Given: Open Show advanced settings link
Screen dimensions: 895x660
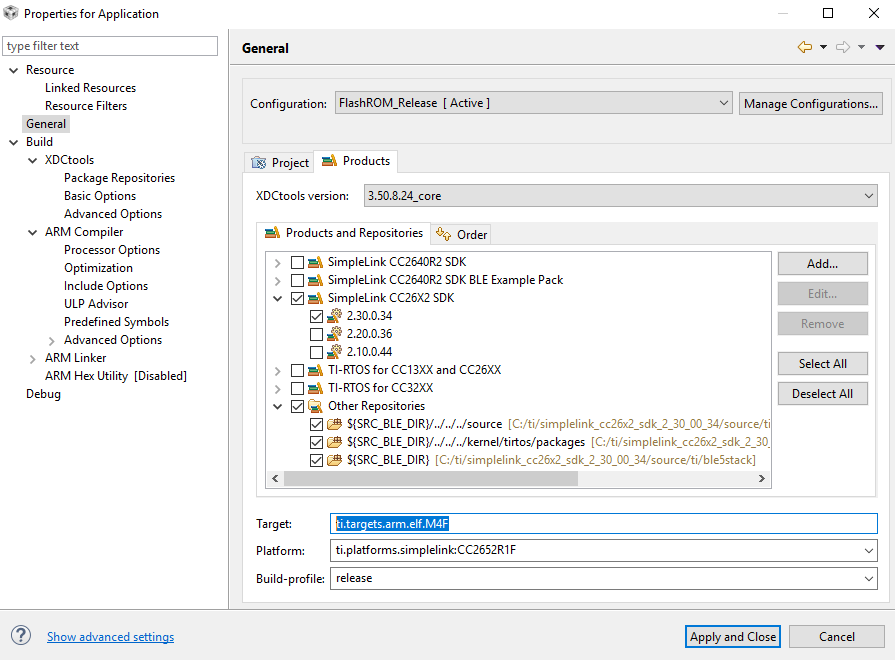Looking at the screenshot, I should pyautogui.click(x=110, y=637).
